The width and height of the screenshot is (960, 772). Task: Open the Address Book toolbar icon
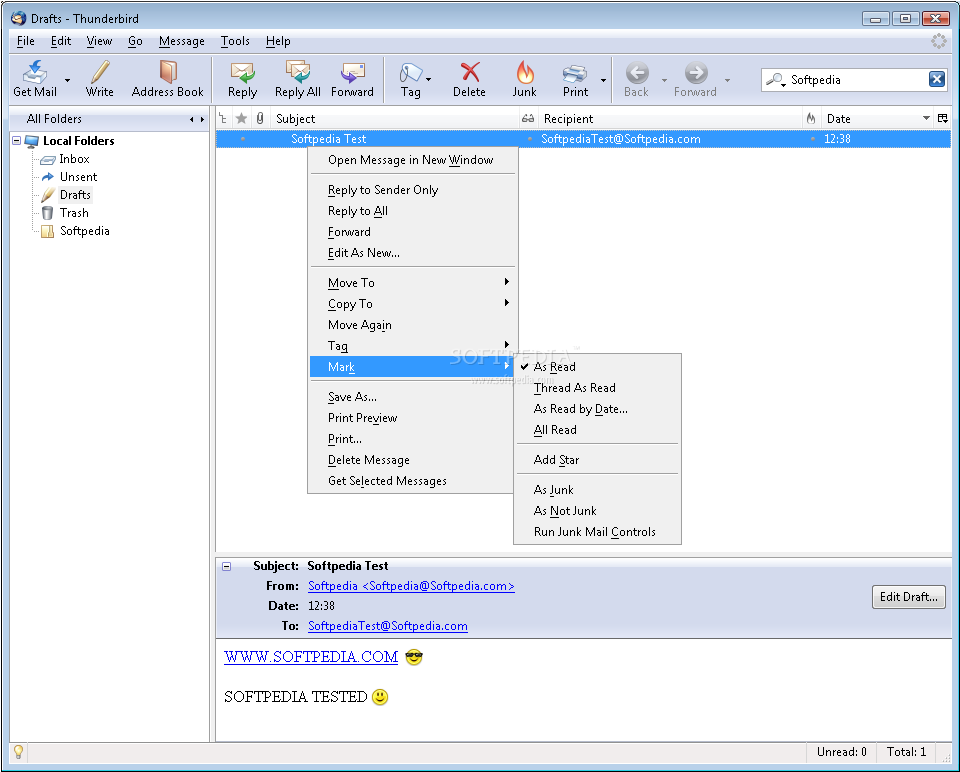click(x=168, y=72)
